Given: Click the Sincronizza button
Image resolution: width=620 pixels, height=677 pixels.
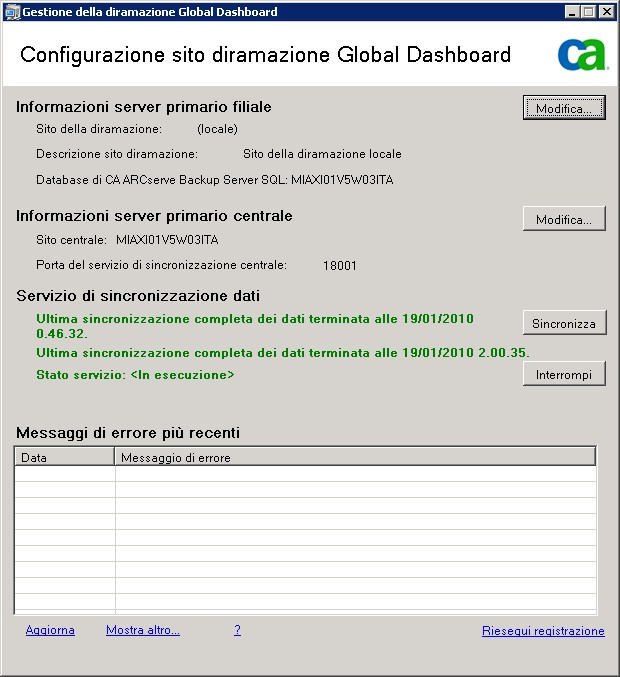Looking at the screenshot, I should (564, 323).
